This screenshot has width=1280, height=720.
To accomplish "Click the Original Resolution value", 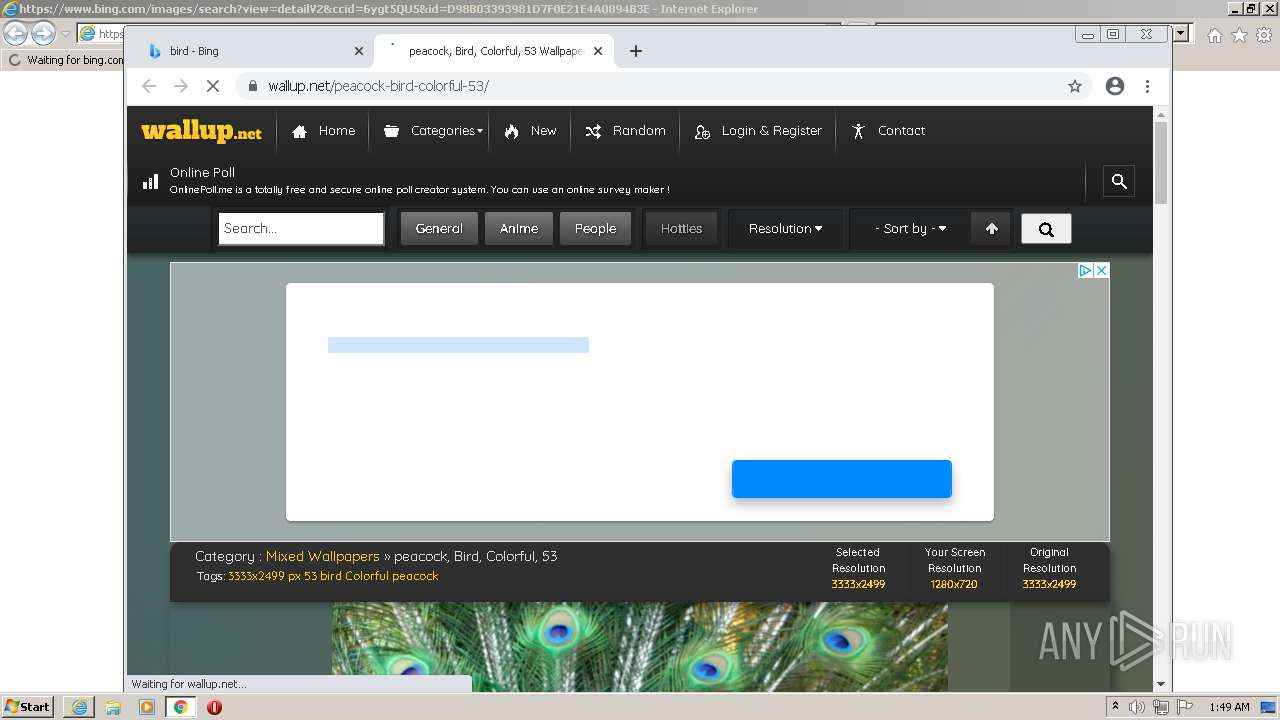I will pyautogui.click(x=1049, y=584).
